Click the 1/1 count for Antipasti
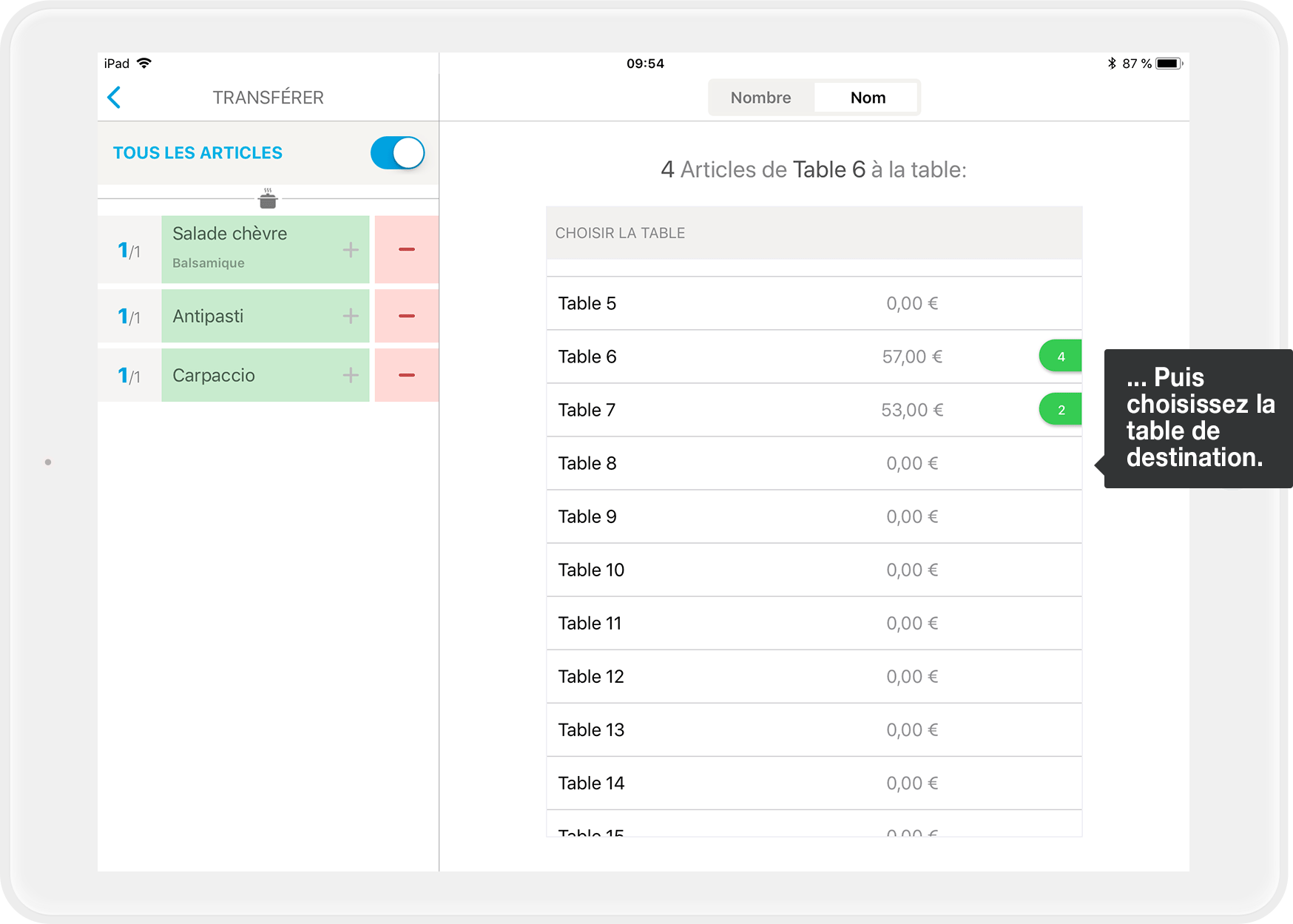The image size is (1293, 924). pyautogui.click(x=129, y=317)
